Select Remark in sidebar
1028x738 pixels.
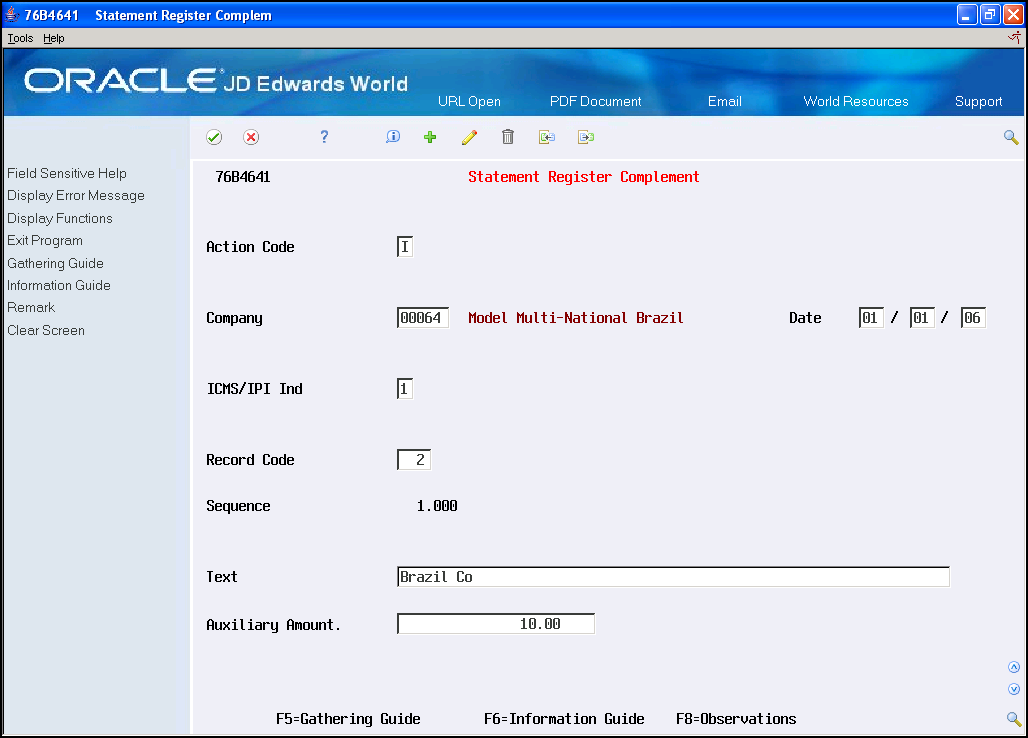31,307
